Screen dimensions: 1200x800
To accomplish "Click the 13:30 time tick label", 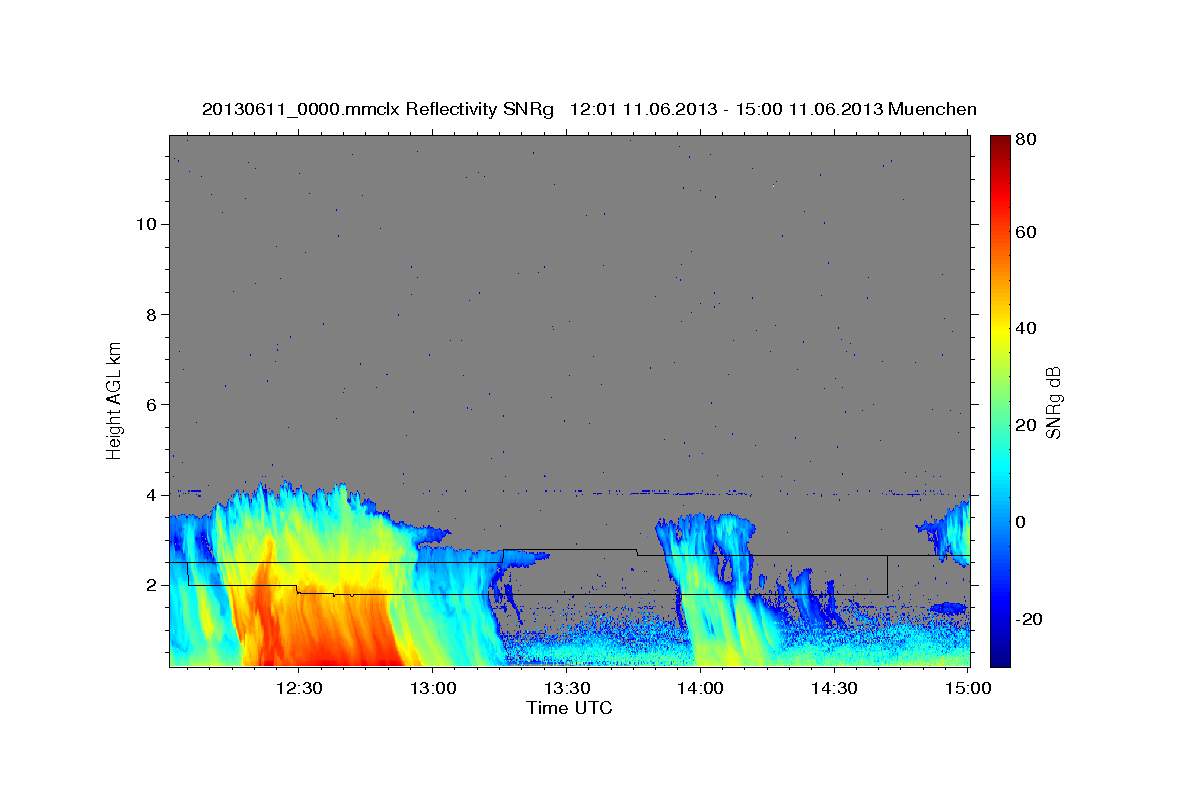I will [x=566, y=689].
